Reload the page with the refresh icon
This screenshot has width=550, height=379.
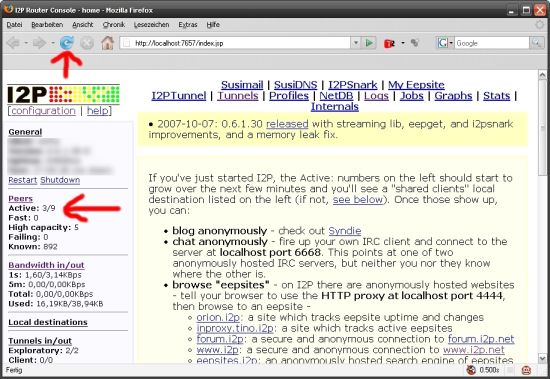67,43
